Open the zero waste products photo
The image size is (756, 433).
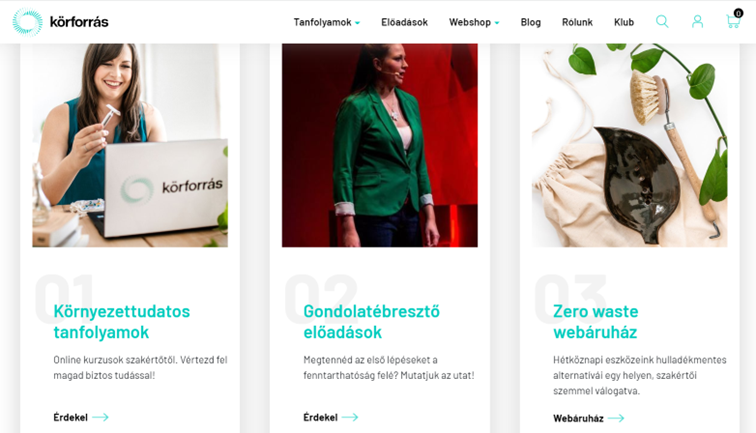tap(630, 146)
